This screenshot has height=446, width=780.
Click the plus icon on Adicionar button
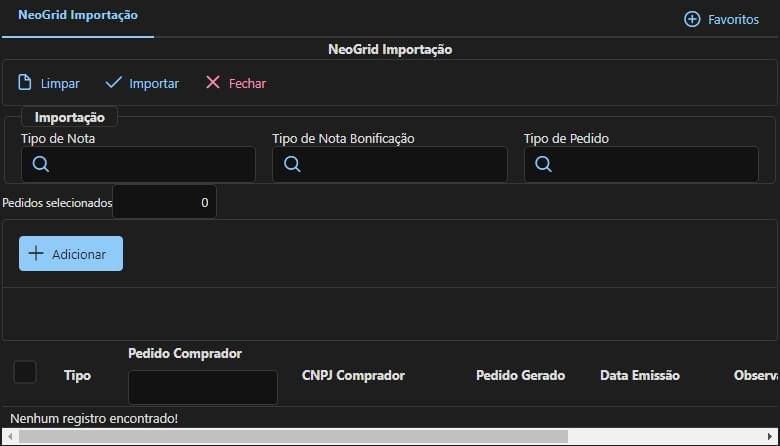tap(36, 254)
